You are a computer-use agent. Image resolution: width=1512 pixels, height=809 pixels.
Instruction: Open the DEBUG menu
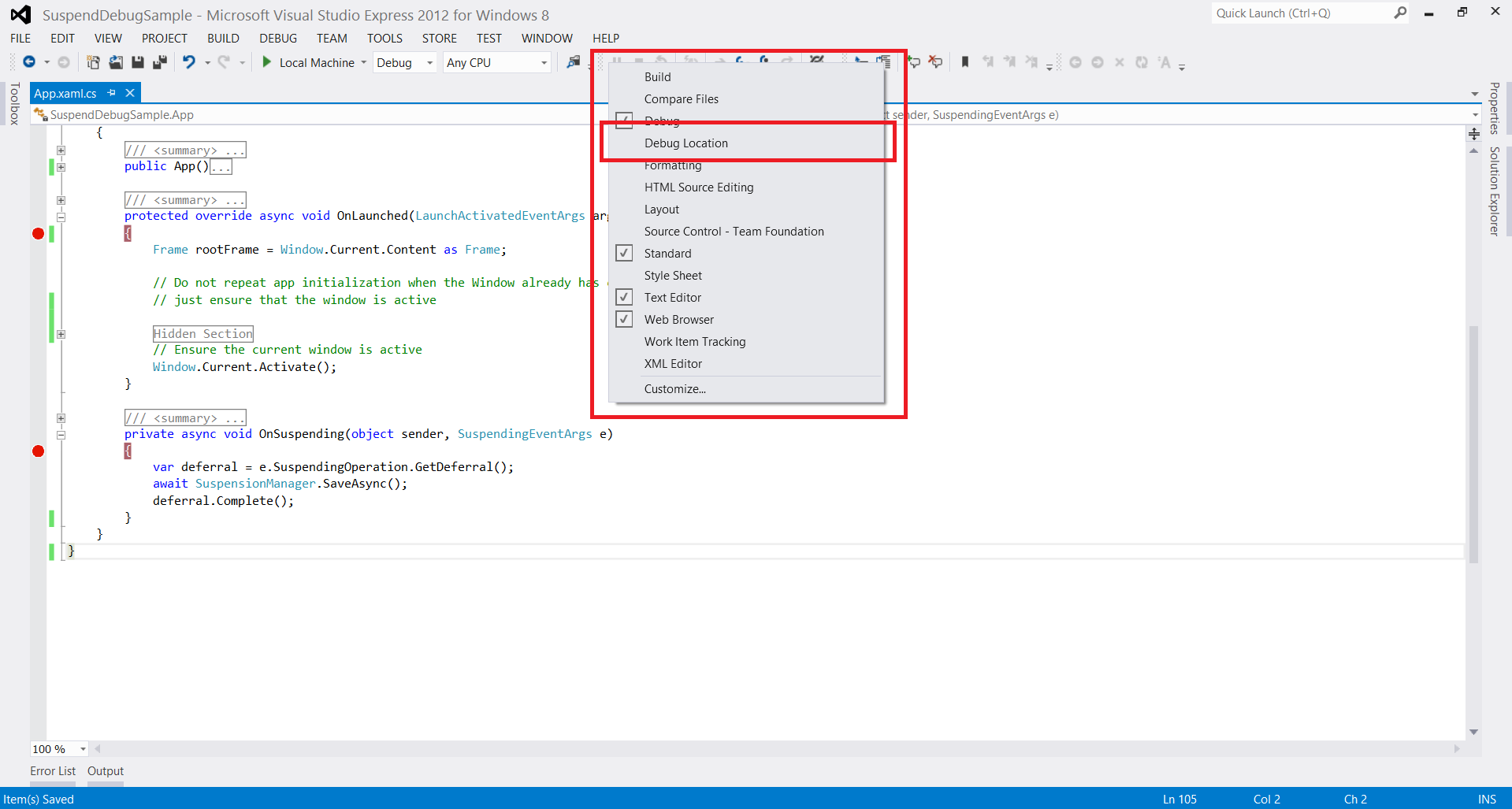click(278, 39)
